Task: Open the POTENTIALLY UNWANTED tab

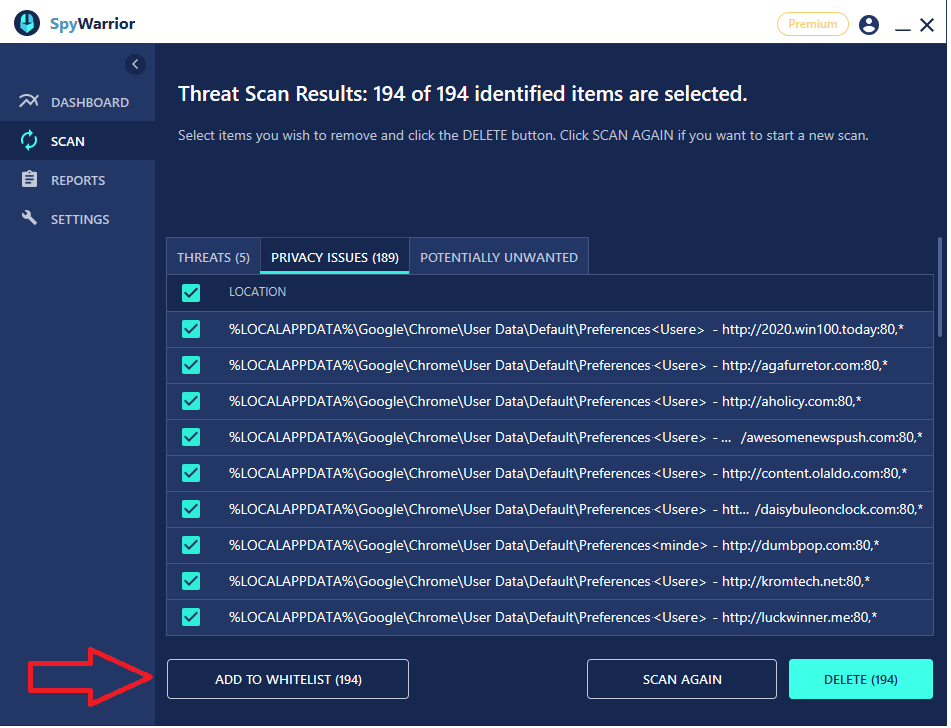Action: coord(499,257)
